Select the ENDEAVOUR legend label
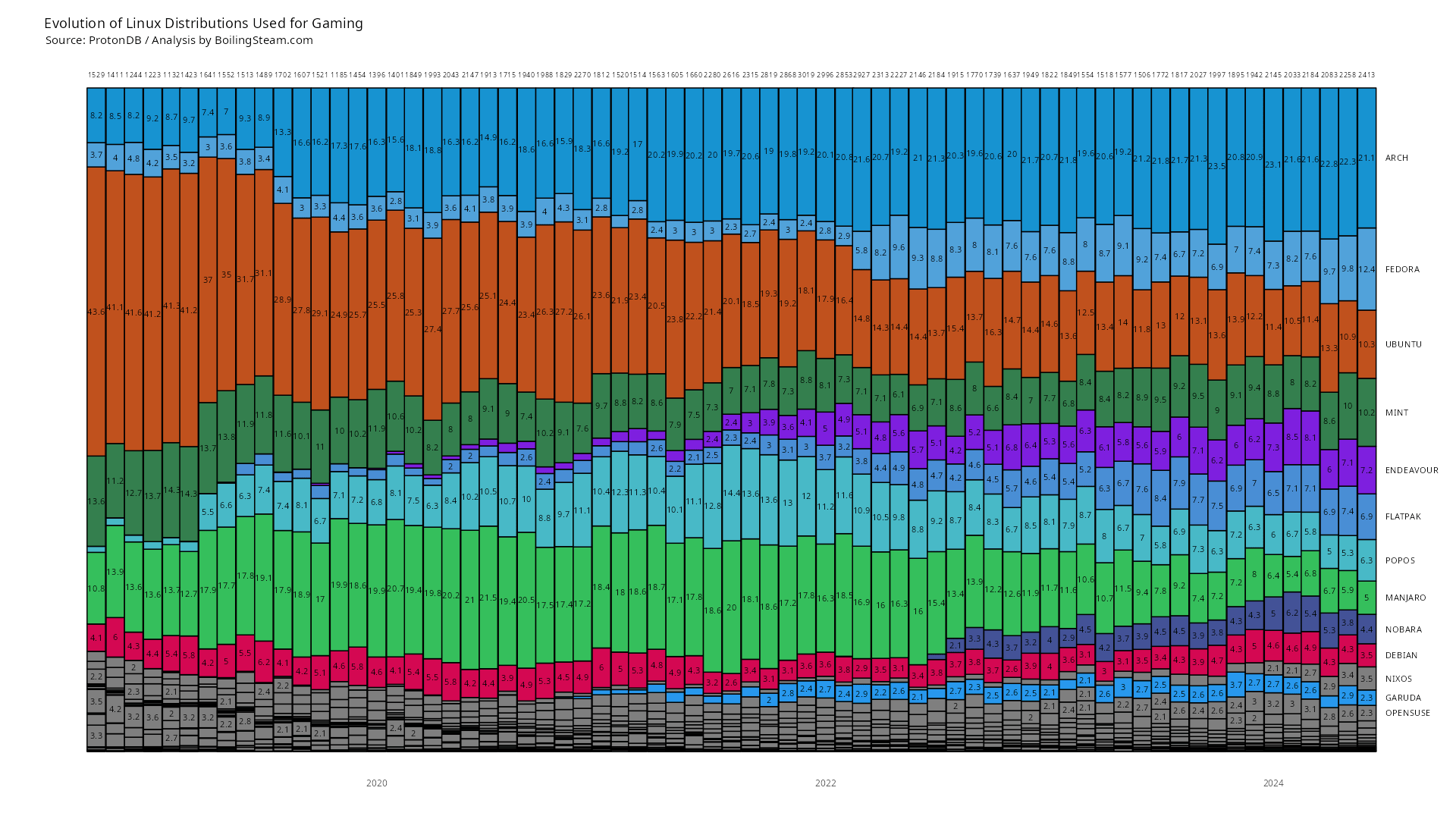Image resolution: width=1456 pixels, height=819 pixels. click(1411, 470)
